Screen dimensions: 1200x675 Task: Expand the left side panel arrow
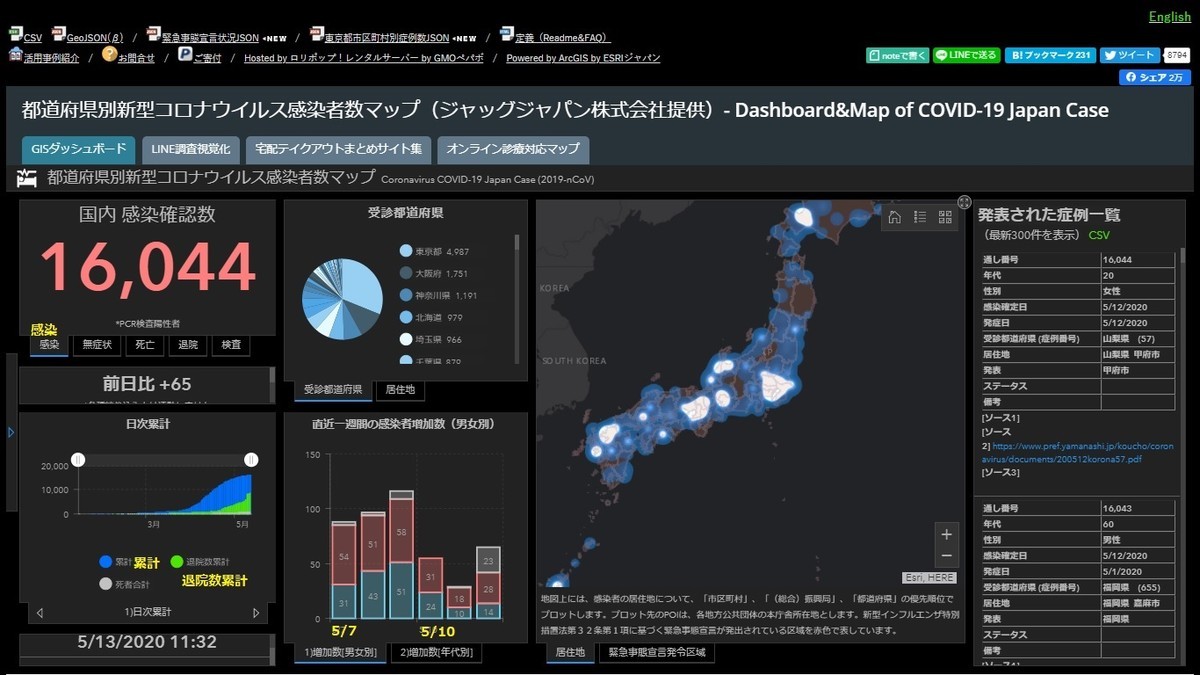(11, 433)
